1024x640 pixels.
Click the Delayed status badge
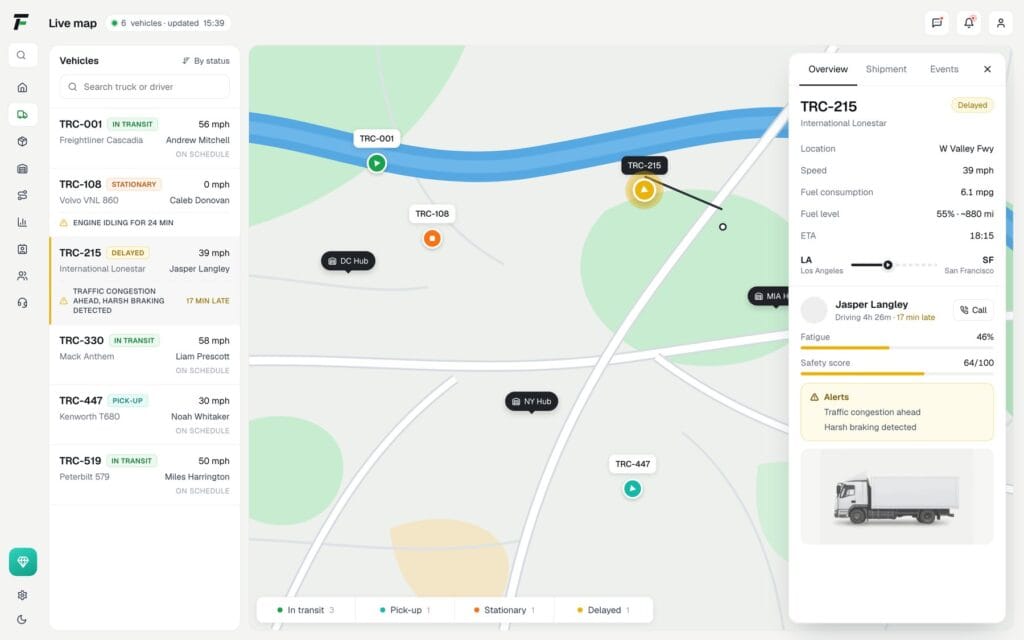972,105
